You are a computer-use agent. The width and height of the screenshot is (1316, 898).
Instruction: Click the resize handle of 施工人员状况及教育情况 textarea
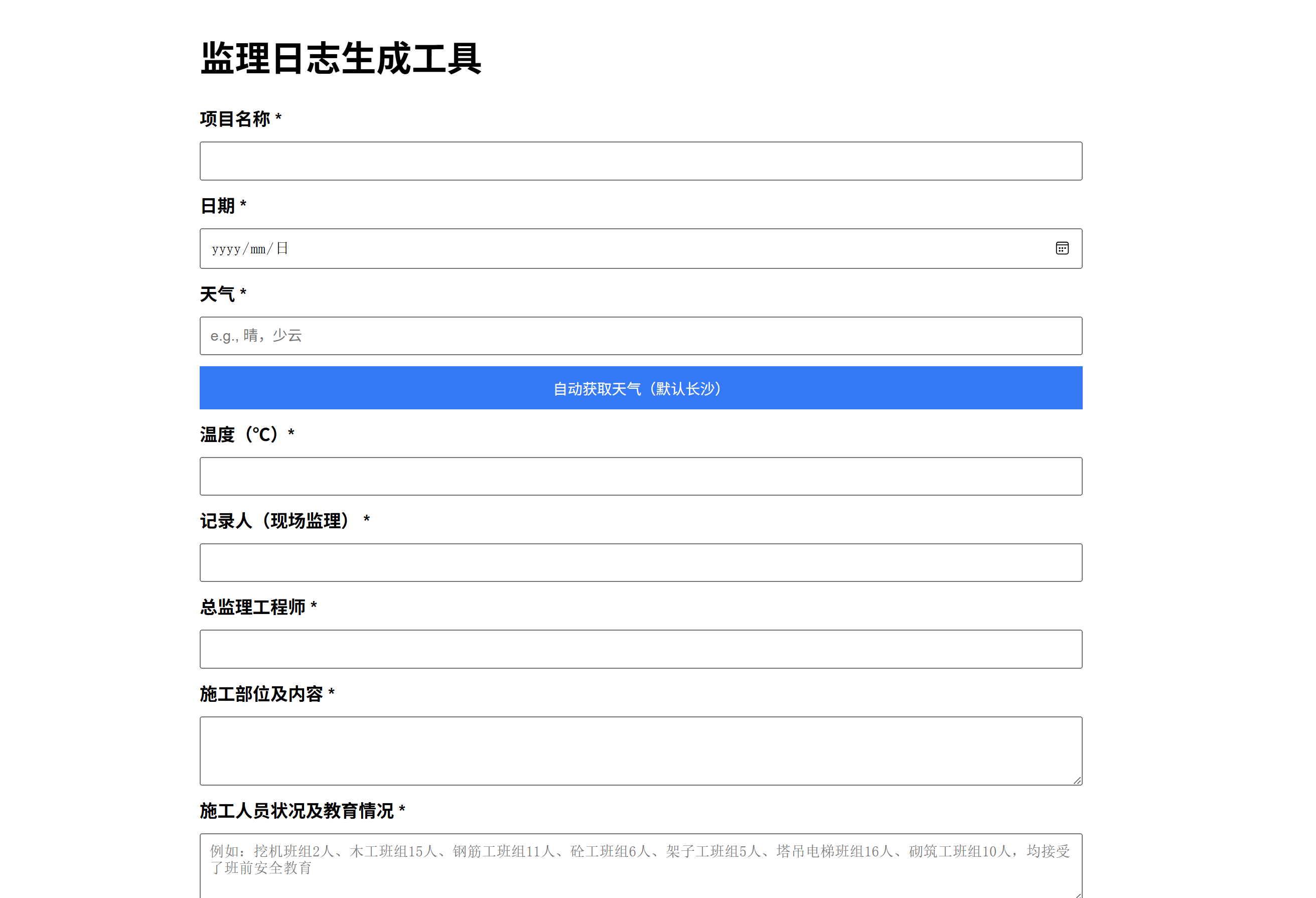coord(1077,893)
